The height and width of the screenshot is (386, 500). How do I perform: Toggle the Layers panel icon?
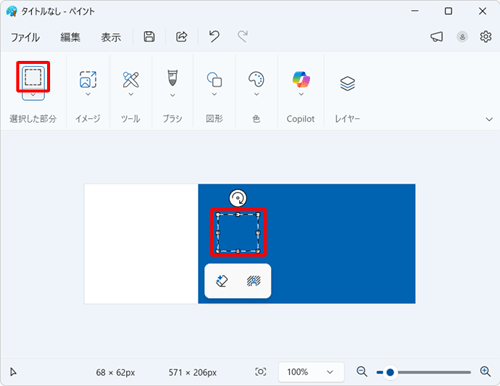pyautogui.click(x=347, y=83)
